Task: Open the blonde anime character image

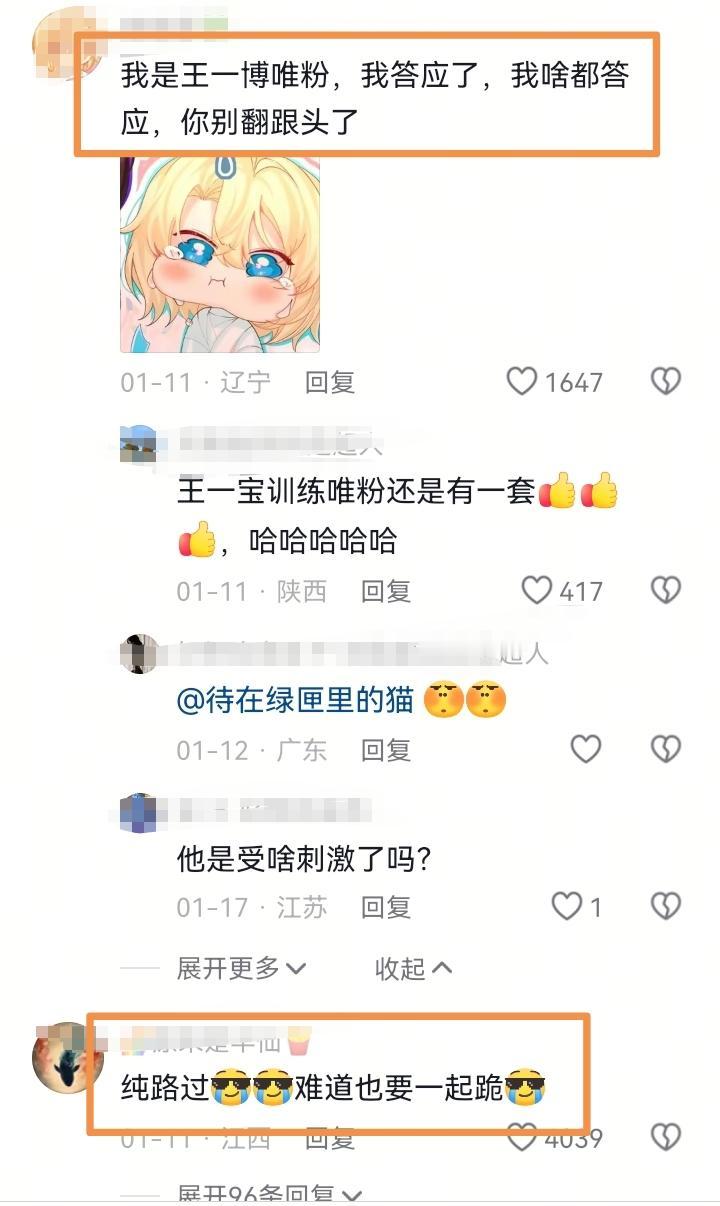Action: point(220,253)
